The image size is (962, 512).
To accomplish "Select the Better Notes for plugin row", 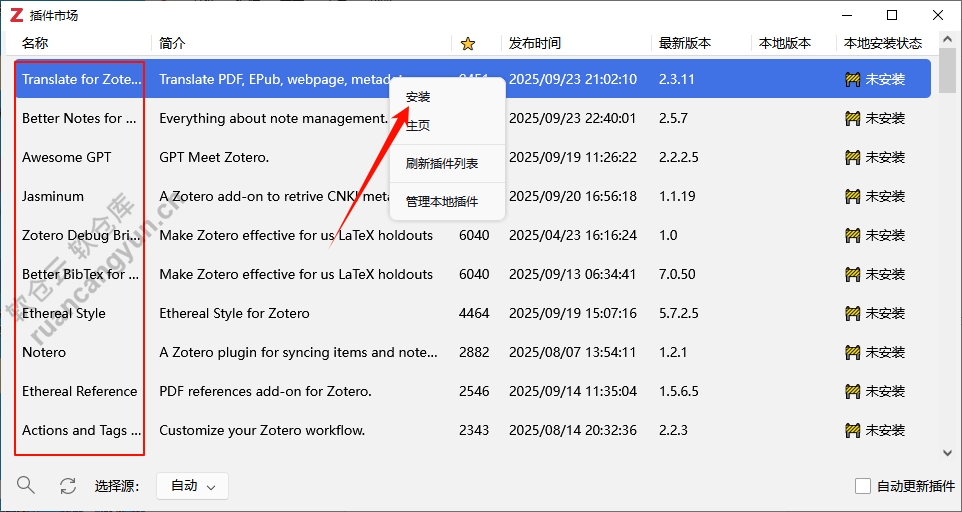I will point(472,118).
